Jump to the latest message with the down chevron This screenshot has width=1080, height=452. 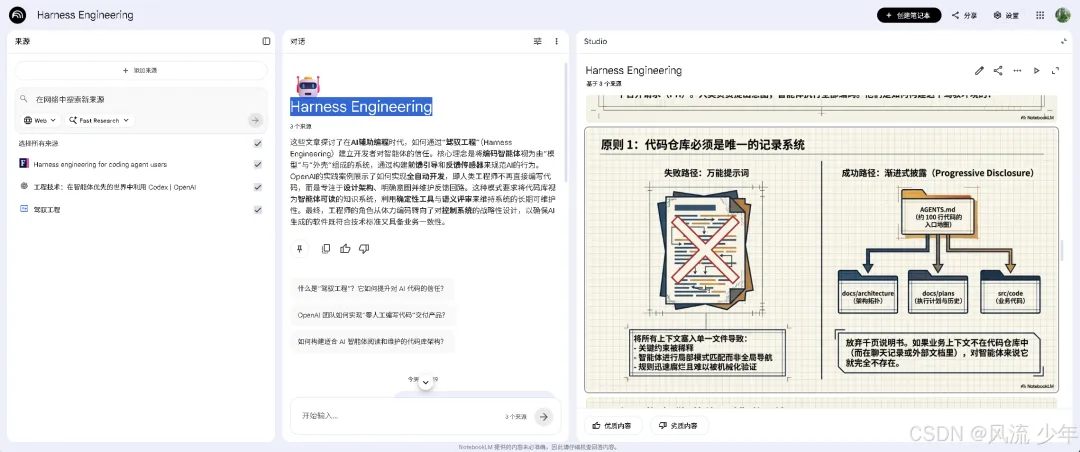click(x=426, y=382)
